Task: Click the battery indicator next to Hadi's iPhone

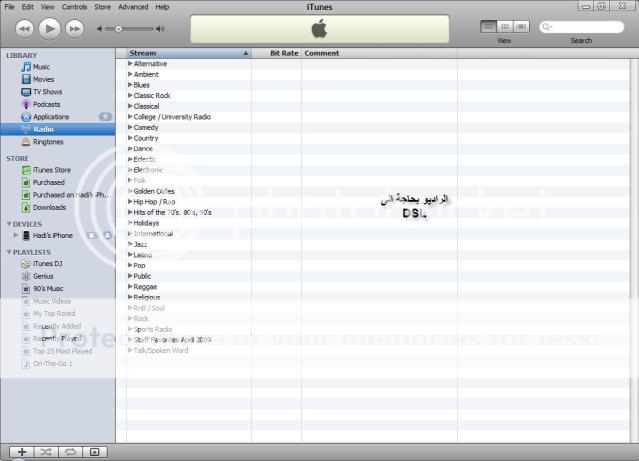Action: [93, 236]
